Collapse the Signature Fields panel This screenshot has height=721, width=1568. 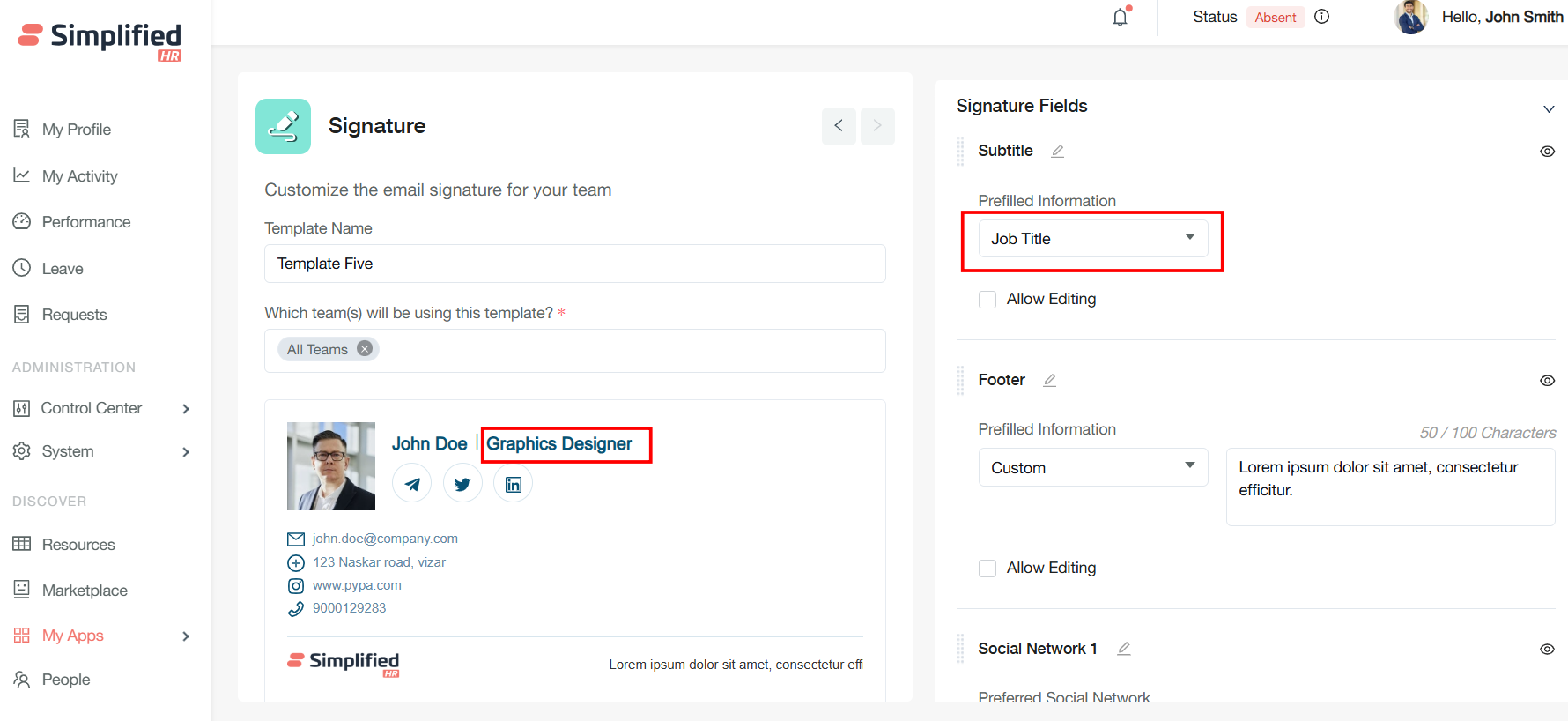pos(1548,109)
